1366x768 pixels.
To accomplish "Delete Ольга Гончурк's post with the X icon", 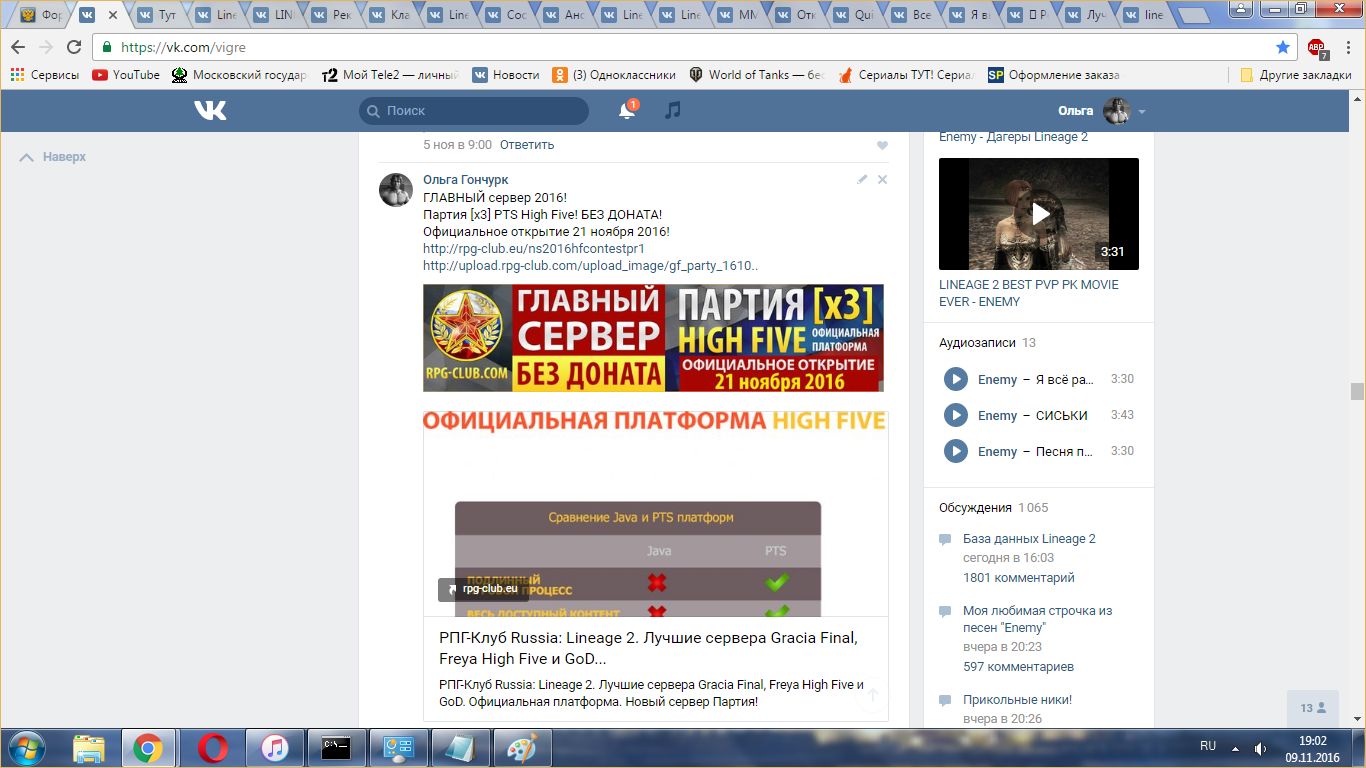I will [882, 180].
